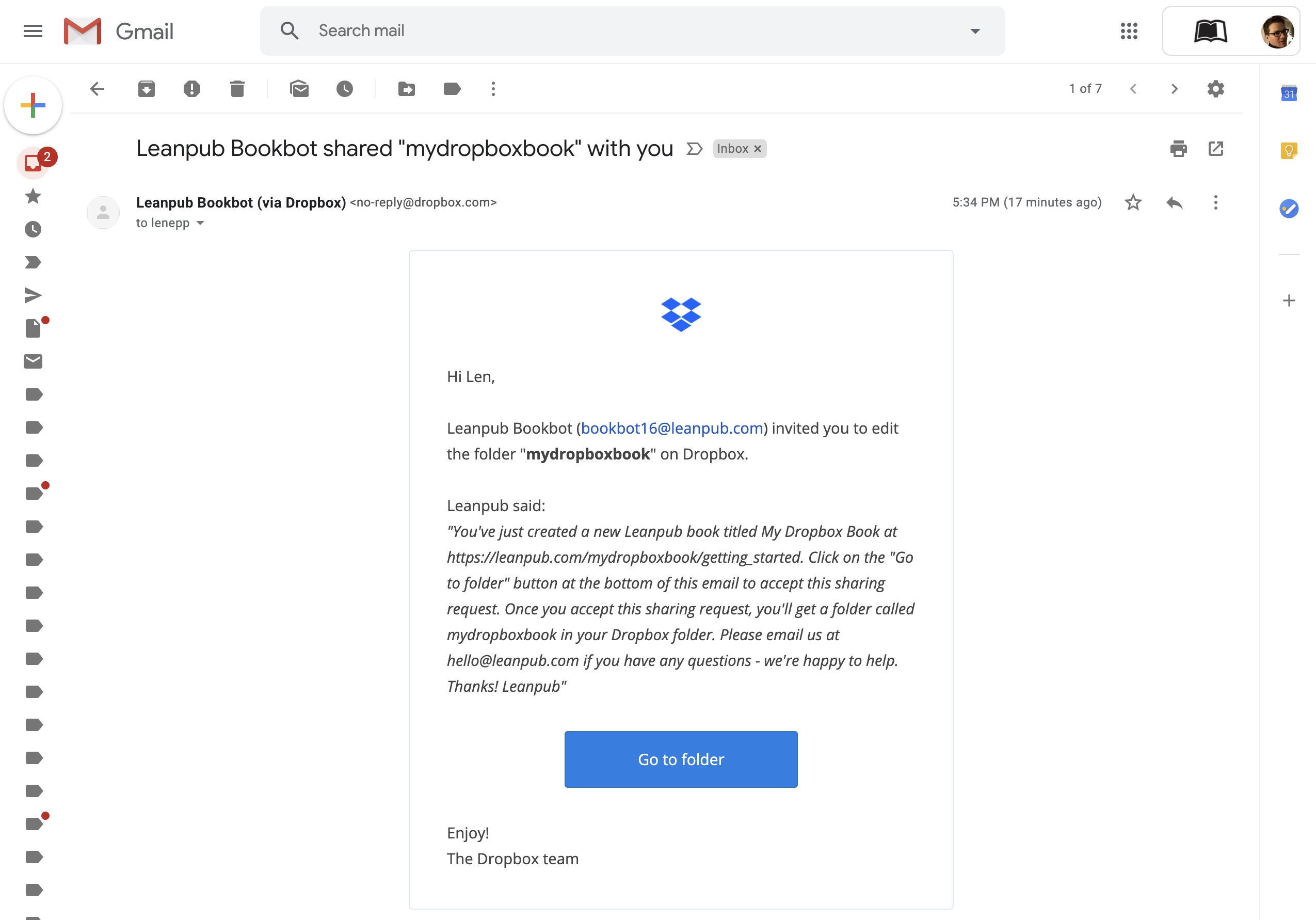
Task: Show recipient details next to 'to lenepp'
Action: [200, 223]
